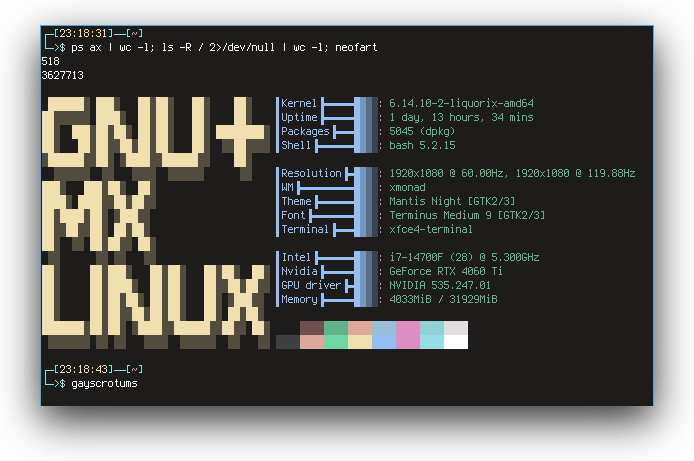
Task: Select the Packages label
Action: click(x=305, y=131)
